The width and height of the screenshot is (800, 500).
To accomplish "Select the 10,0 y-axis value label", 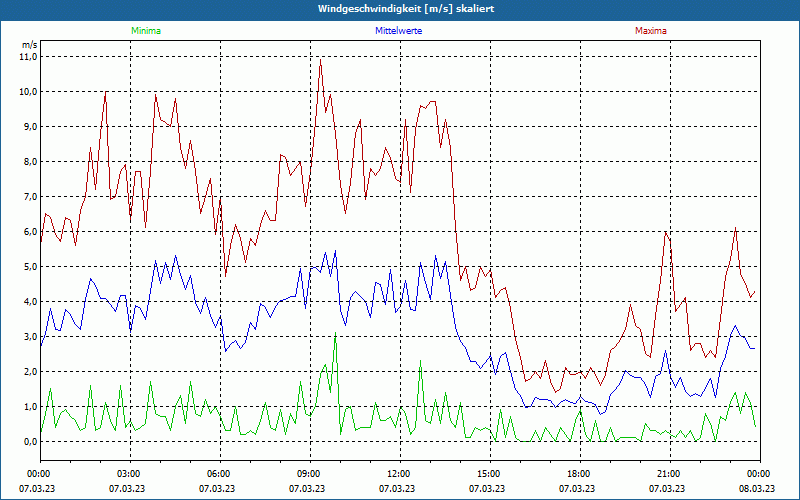I will tap(28, 92).
